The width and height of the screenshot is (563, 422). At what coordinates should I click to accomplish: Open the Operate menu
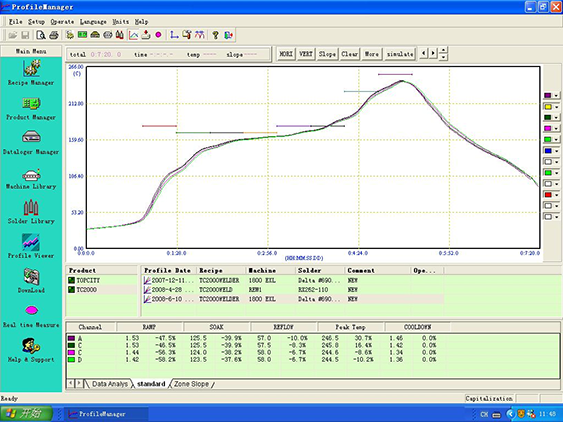point(62,22)
